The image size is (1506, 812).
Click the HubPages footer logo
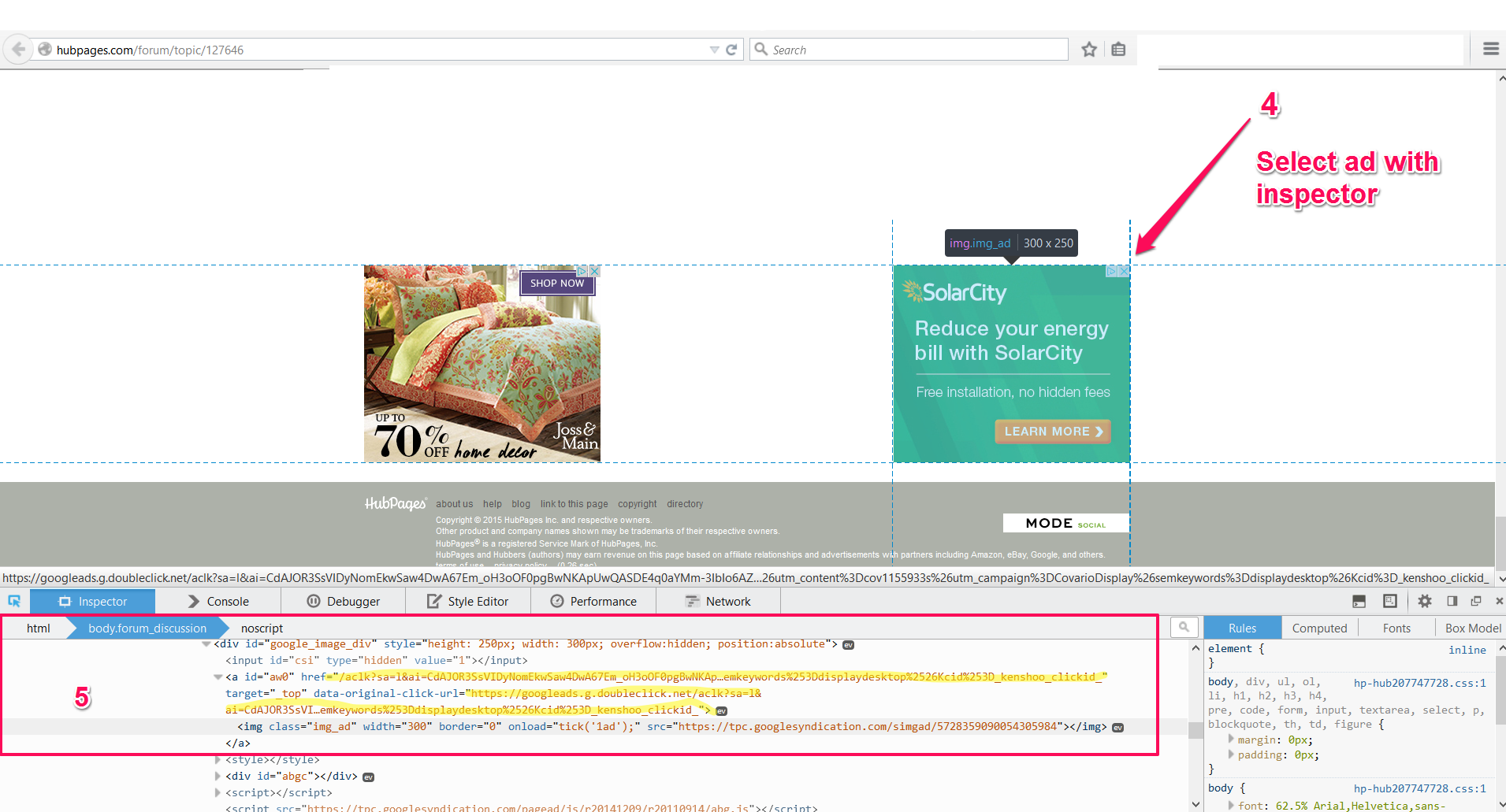point(396,504)
